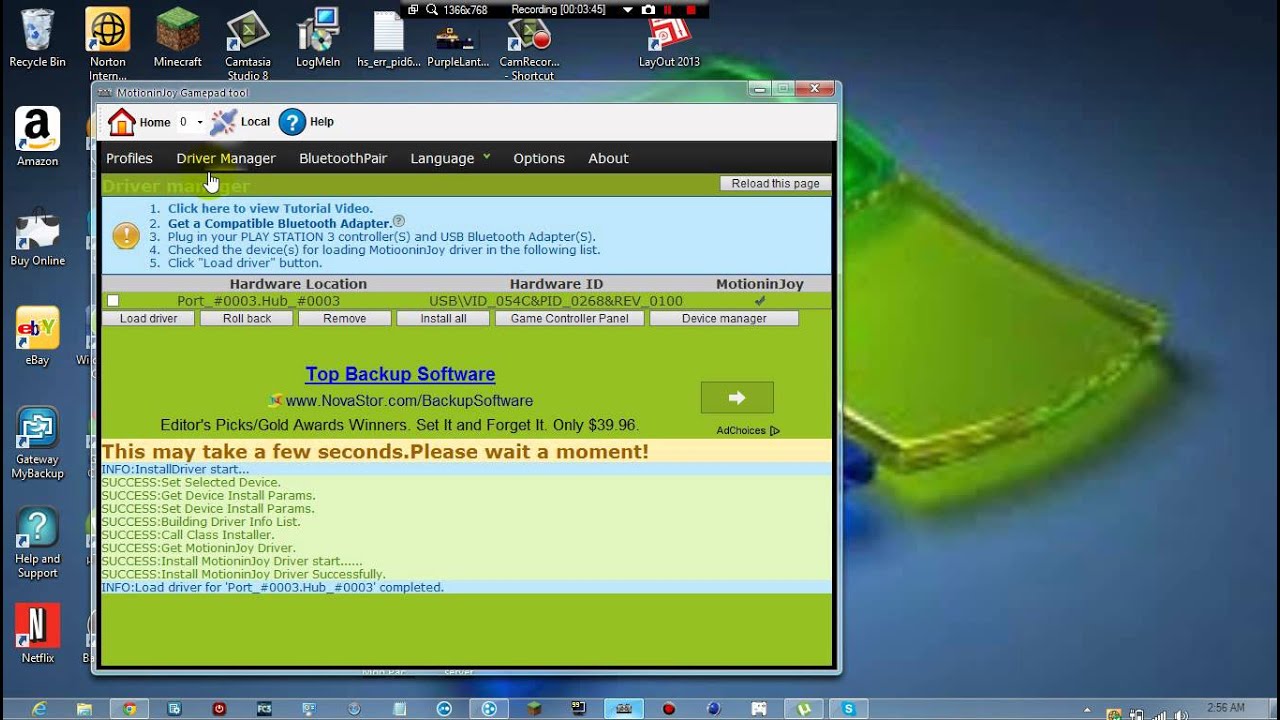This screenshot has height=720, width=1280.
Task: Open Windows Explorer folder on taskbar
Action: [84, 709]
